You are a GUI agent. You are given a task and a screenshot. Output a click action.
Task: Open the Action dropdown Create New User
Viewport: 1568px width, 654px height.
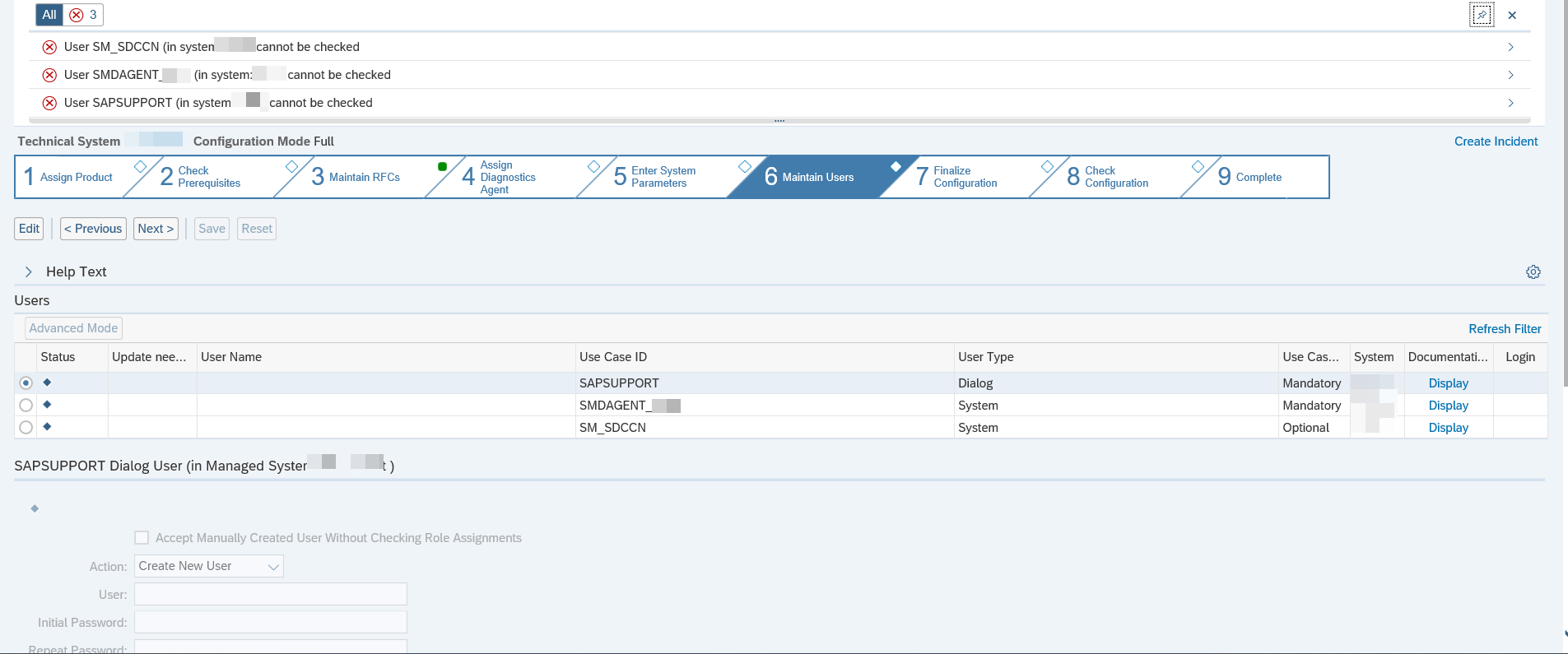coord(209,566)
